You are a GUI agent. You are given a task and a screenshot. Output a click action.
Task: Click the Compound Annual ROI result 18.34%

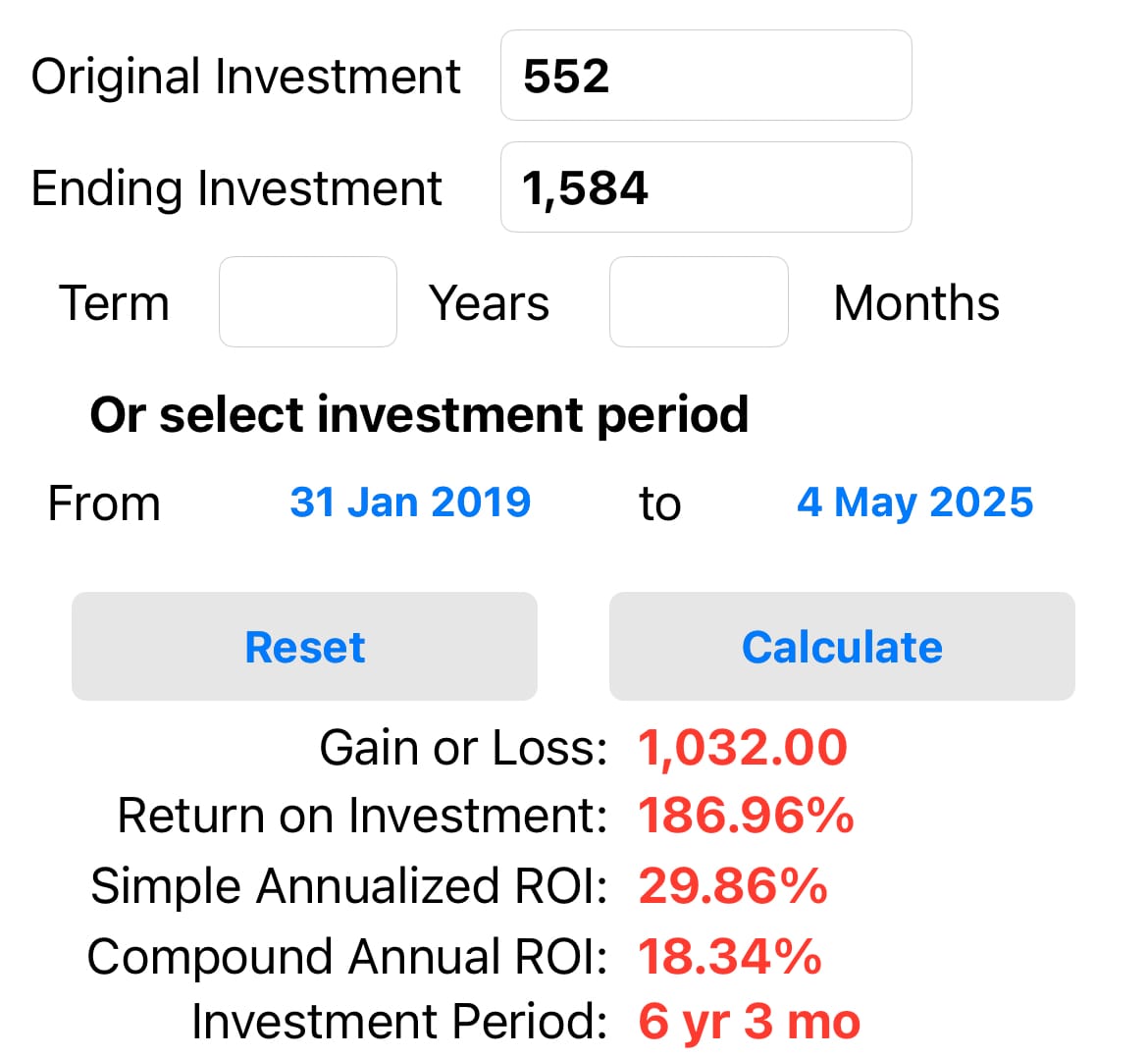(x=730, y=956)
